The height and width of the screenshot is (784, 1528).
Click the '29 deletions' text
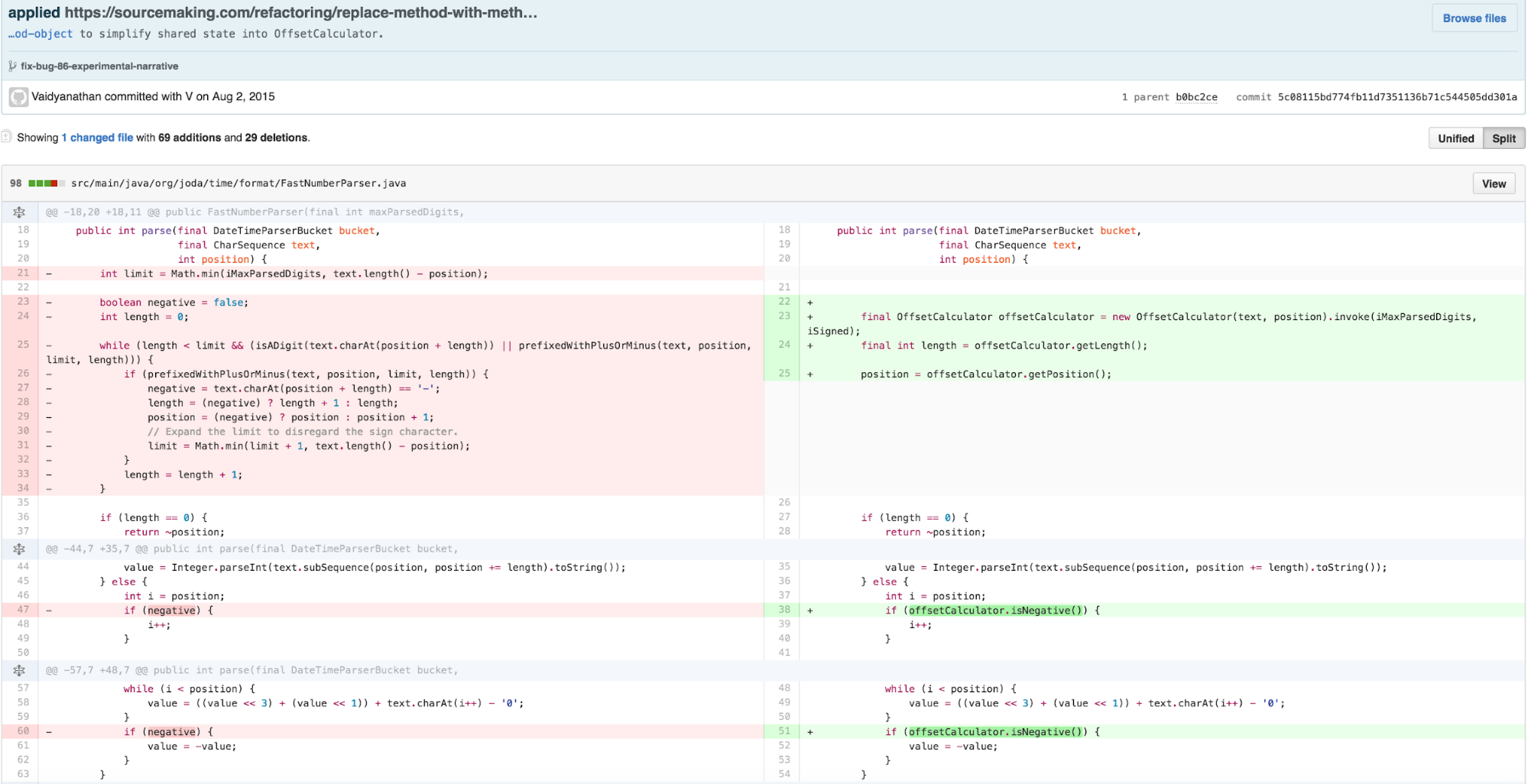tap(276, 138)
